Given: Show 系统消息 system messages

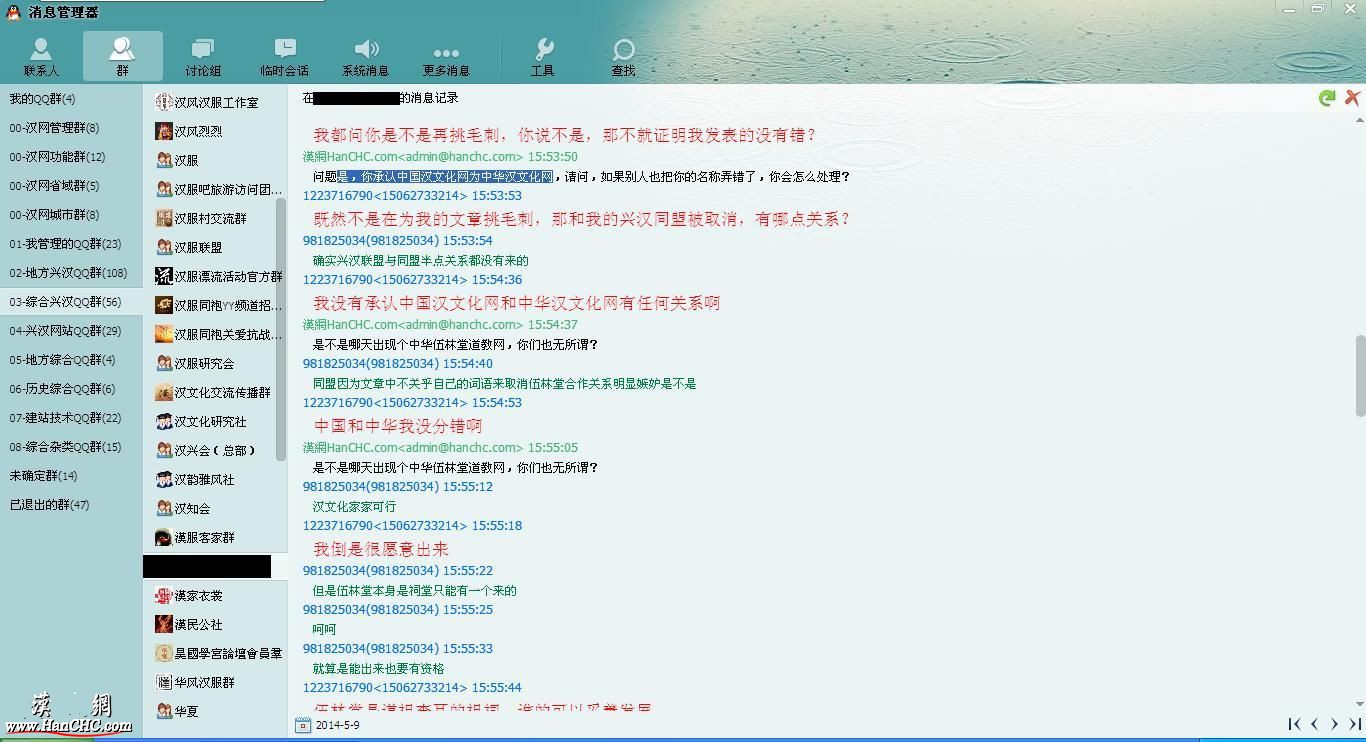Looking at the screenshot, I should tap(366, 57).
